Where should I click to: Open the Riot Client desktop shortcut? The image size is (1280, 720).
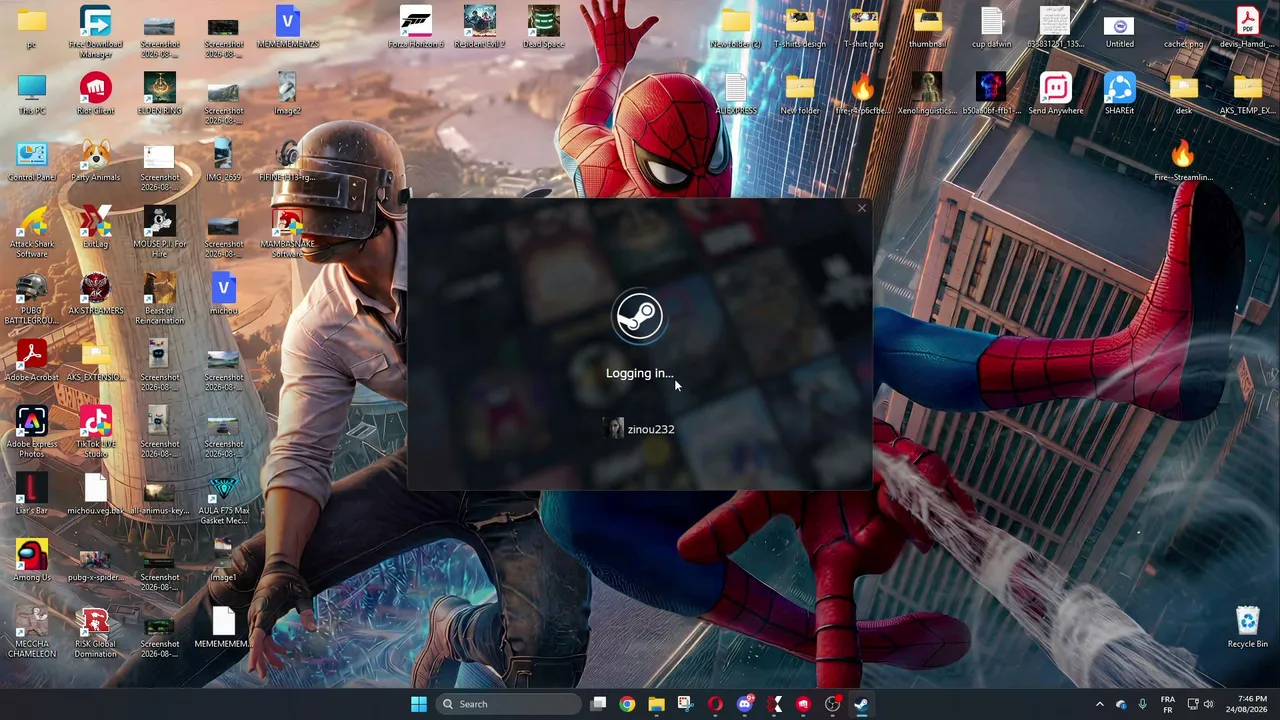point(95,94)
